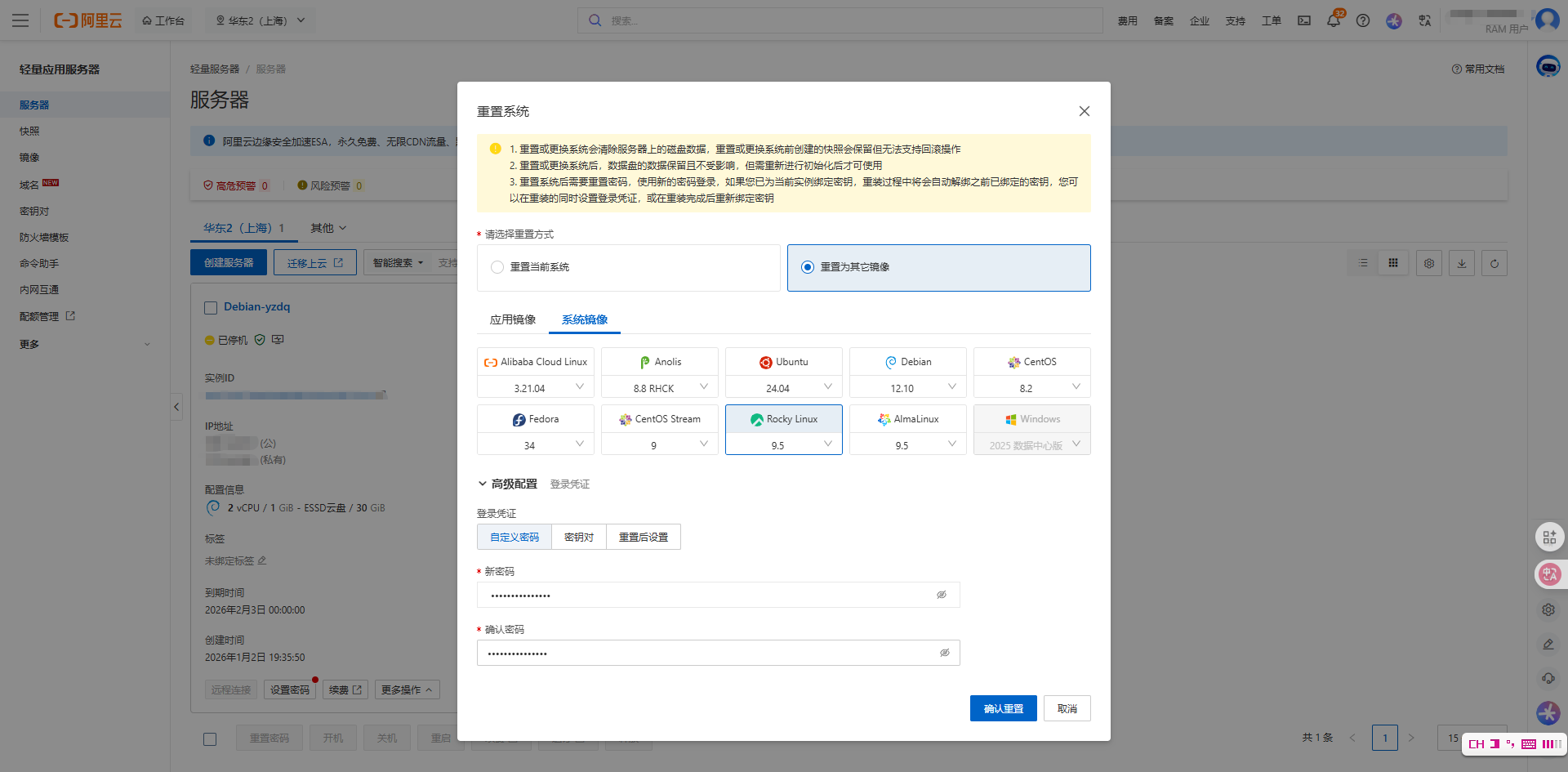1568x772 pixels.
Task: Open 命令助手 in the sidebar
Action: click(x=39, y=263)
